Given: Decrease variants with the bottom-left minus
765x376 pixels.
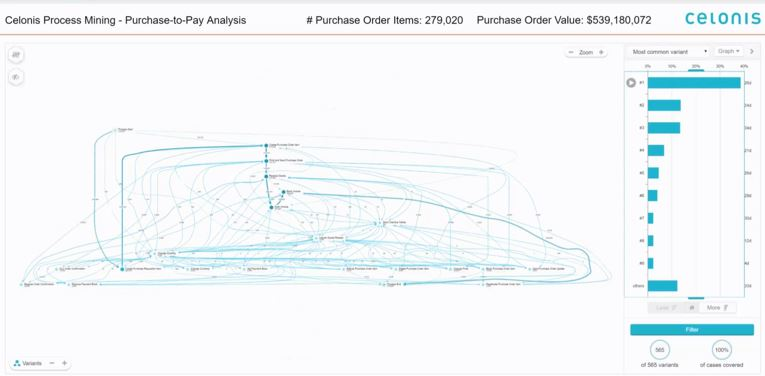Looking at the screenshot, I should pos(52,363).
